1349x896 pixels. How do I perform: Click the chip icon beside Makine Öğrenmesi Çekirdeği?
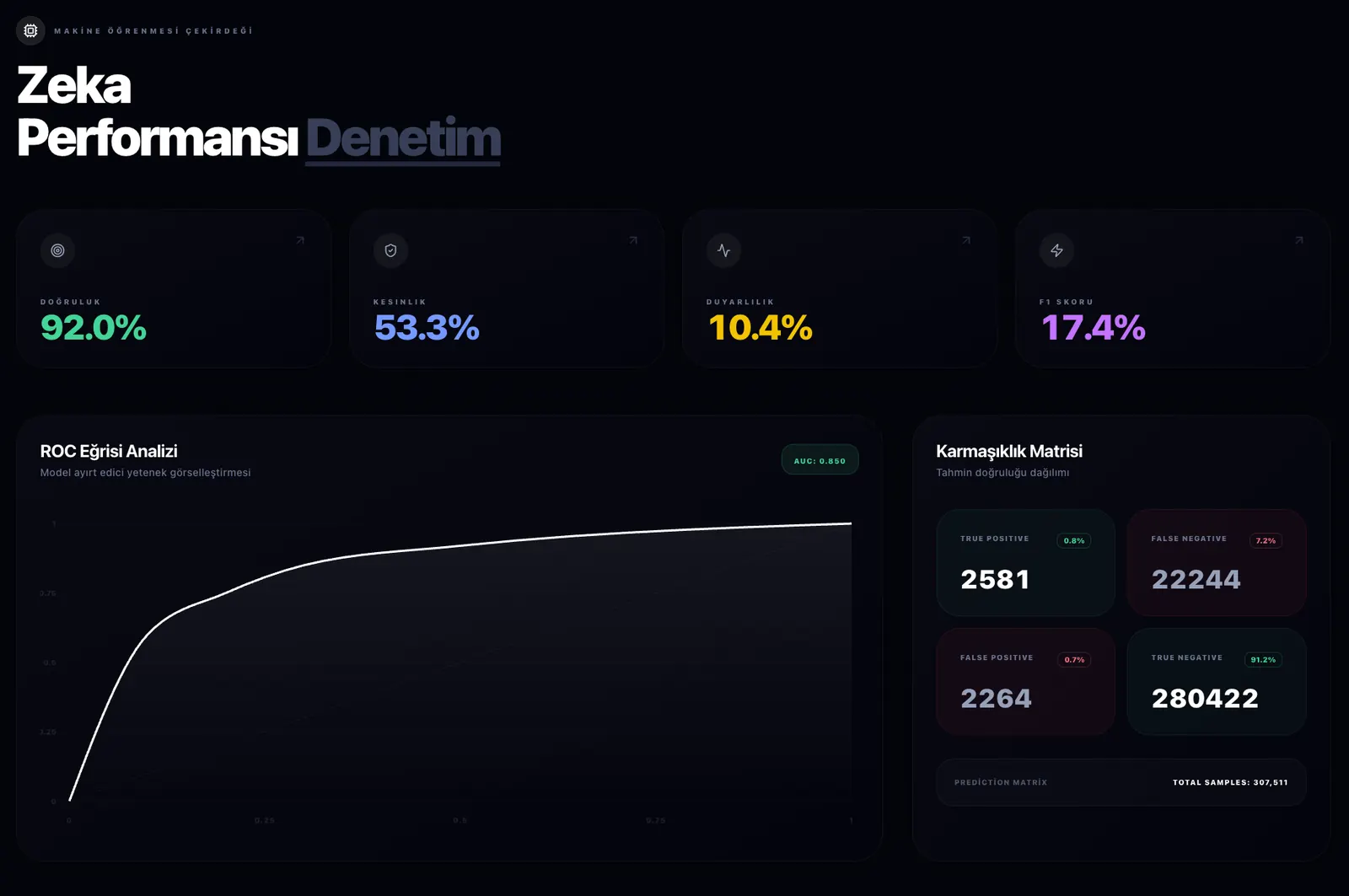[30, 30]
